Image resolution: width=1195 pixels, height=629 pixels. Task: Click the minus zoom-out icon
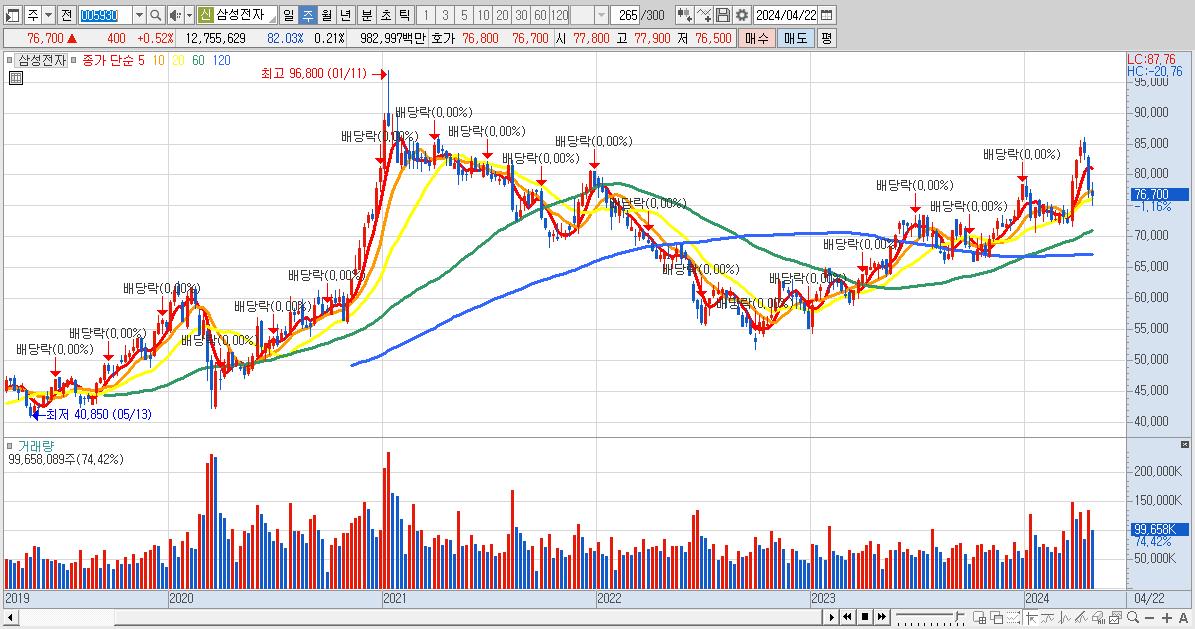coord(1149,617)
